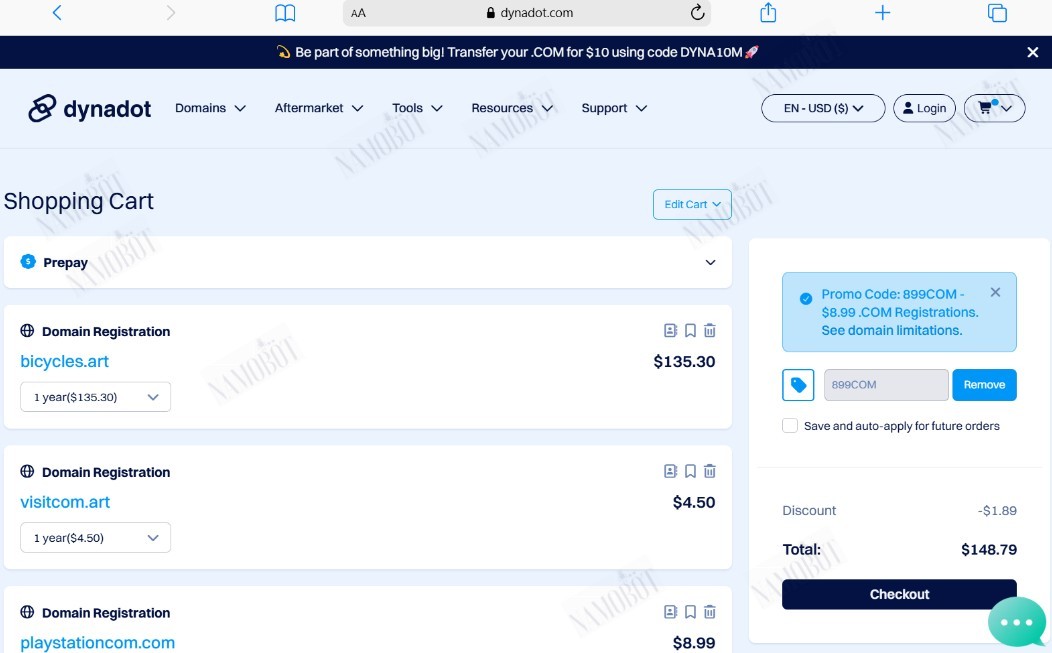Open the live chat bubble

1016,622
